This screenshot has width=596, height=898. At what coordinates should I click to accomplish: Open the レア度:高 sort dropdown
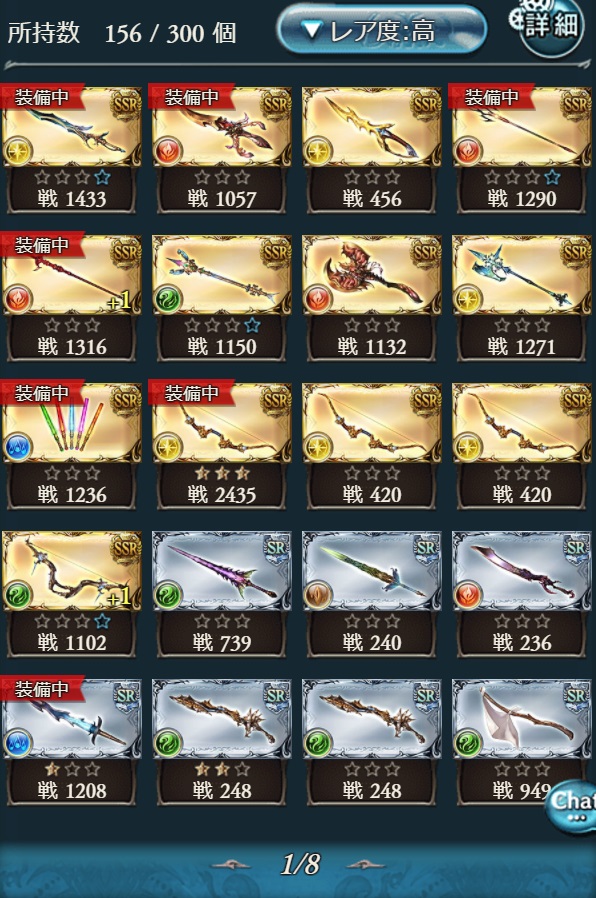pos(382,30)
